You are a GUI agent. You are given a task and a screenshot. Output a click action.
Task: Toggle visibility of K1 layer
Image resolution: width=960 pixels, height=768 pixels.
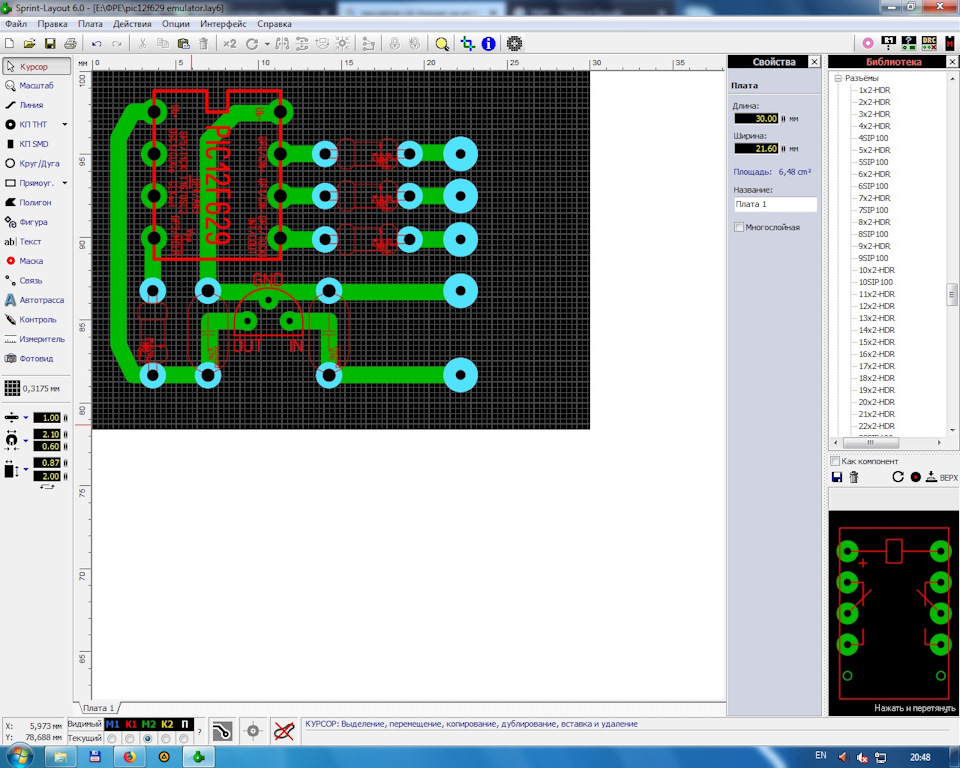click(130, 724)
